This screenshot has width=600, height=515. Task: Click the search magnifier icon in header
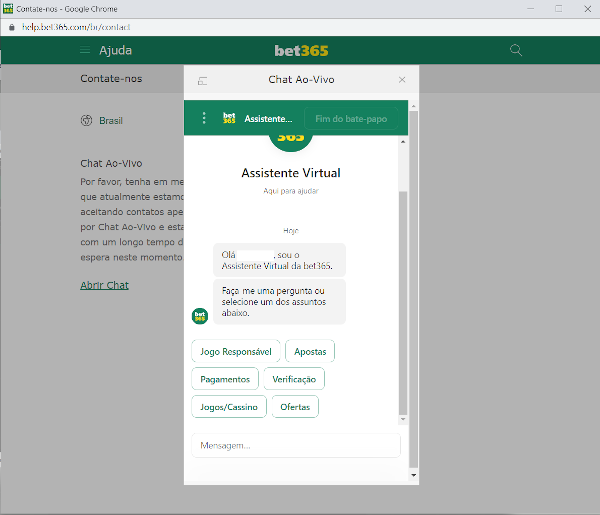pyautogui.click(x=516, y=50)
